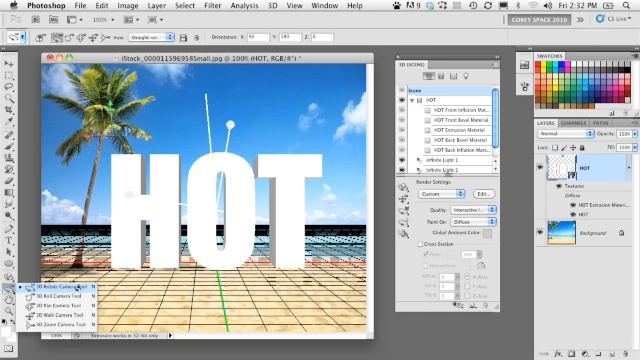Screen dimensions: 640x360
Task: Toggle visibility of Infinite Light 1
Action: (x=402, y=160)
